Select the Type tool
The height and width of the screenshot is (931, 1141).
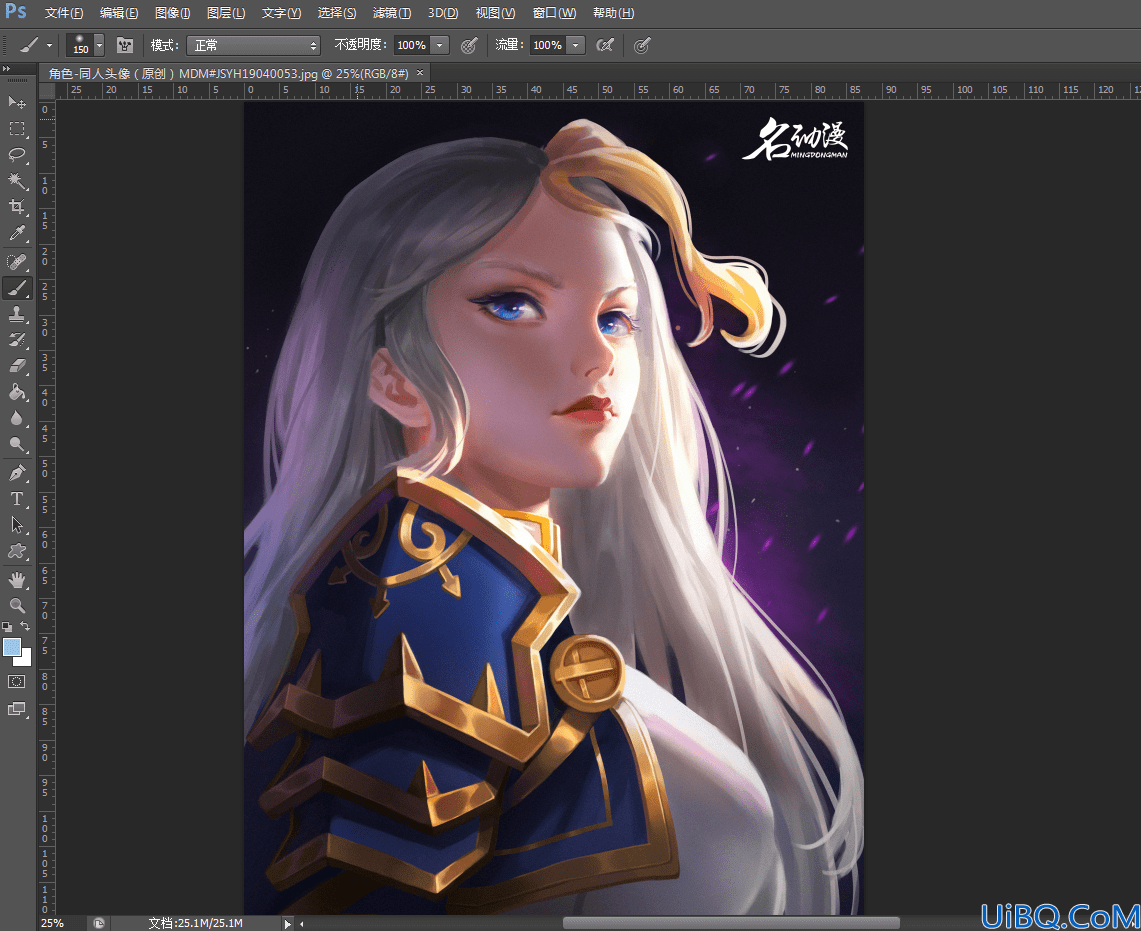point(17,499)
